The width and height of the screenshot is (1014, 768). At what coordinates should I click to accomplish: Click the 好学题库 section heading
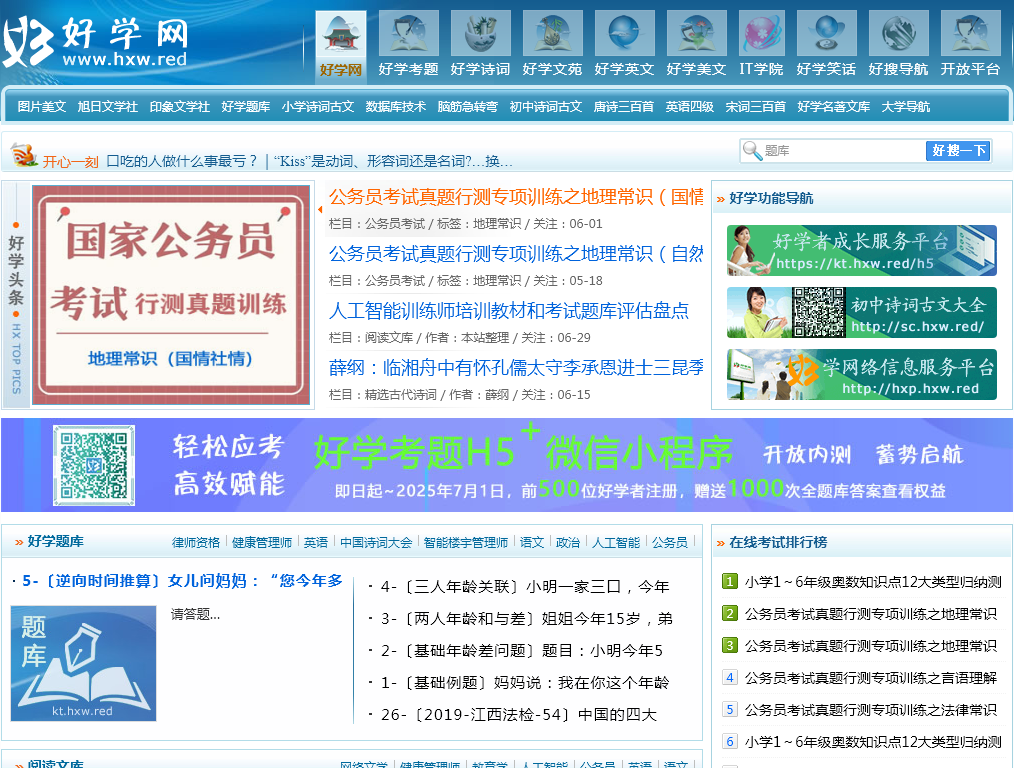(x=55, y=541)
